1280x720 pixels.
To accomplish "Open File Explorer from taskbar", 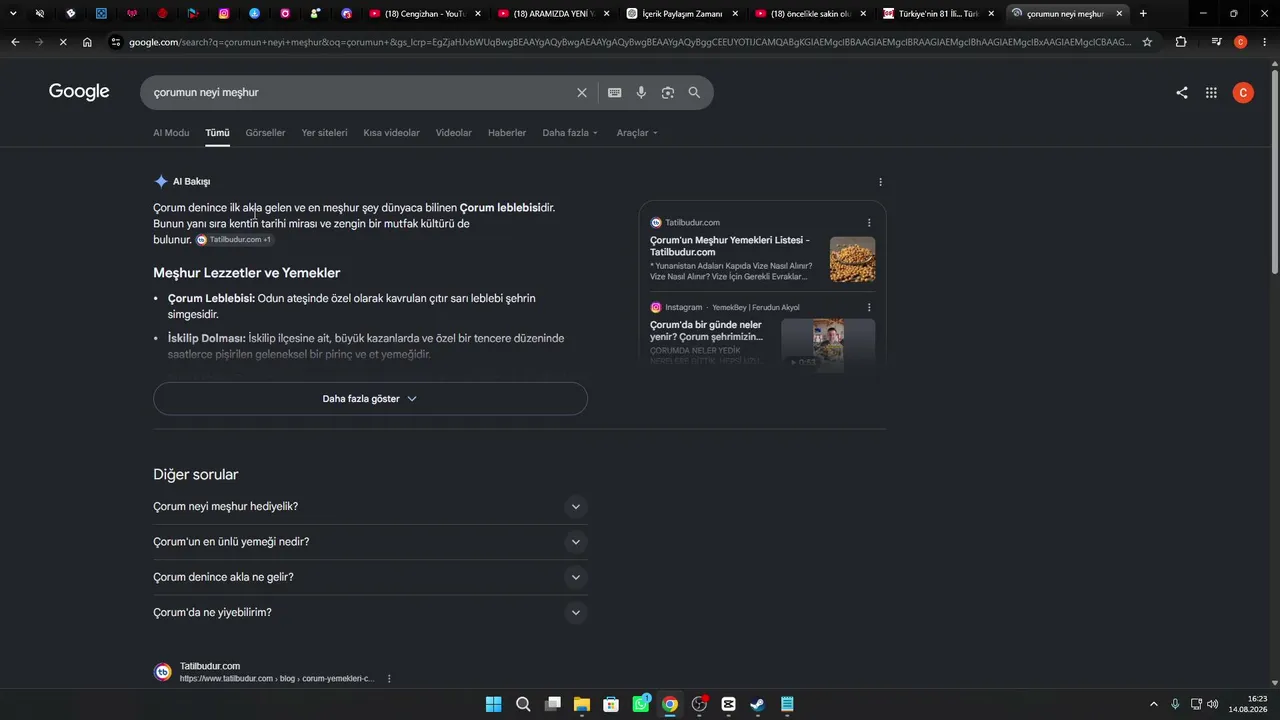I will coord(582,704).
